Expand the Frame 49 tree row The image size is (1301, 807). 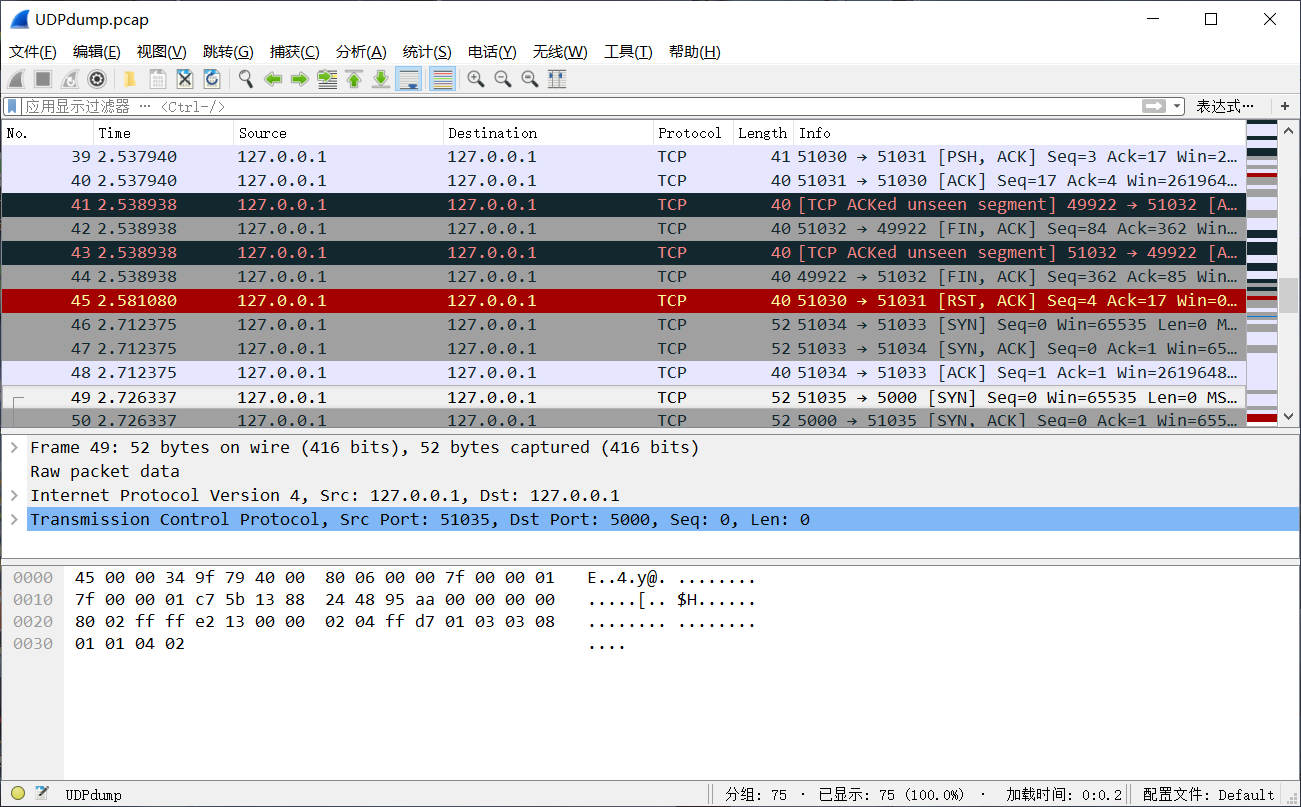pyautogui.click(x=15, y=447)
